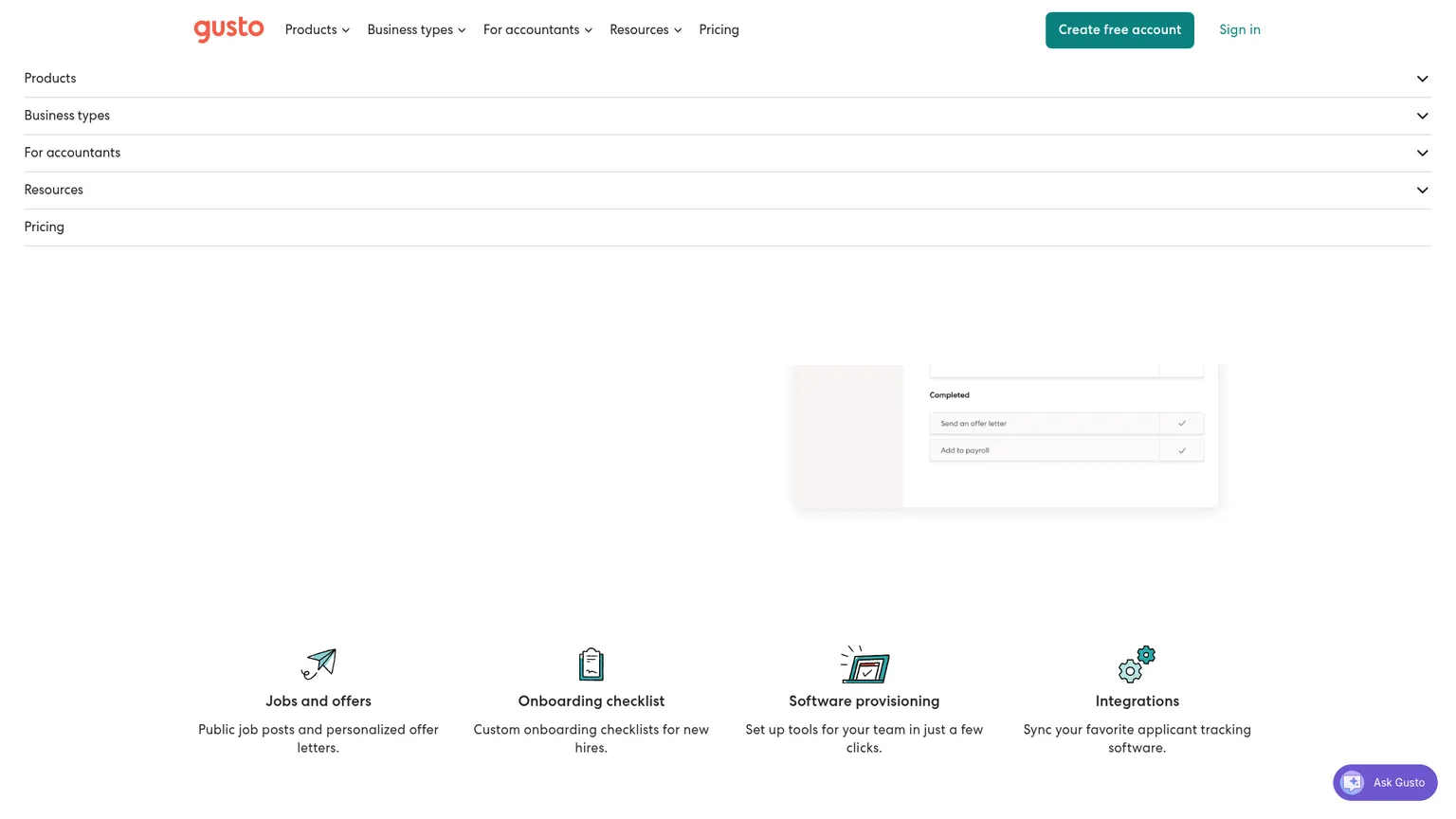Expand the Business types accordion row chevron
The width and height of the screenshot is (1456, 819).
coord(1422,116)
